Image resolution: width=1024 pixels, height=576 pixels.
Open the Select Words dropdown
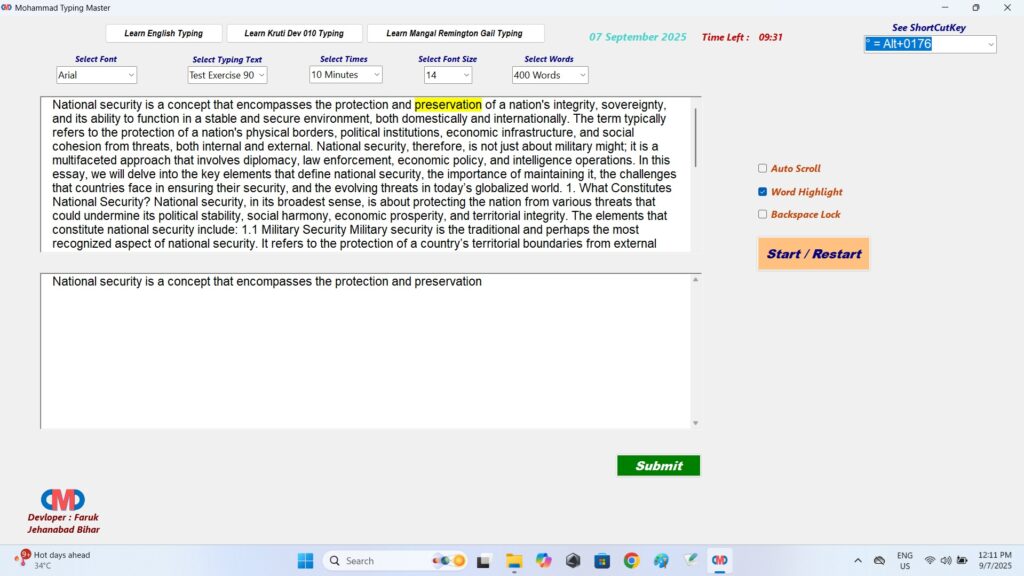pyautogui.click(x=550, y=75)
